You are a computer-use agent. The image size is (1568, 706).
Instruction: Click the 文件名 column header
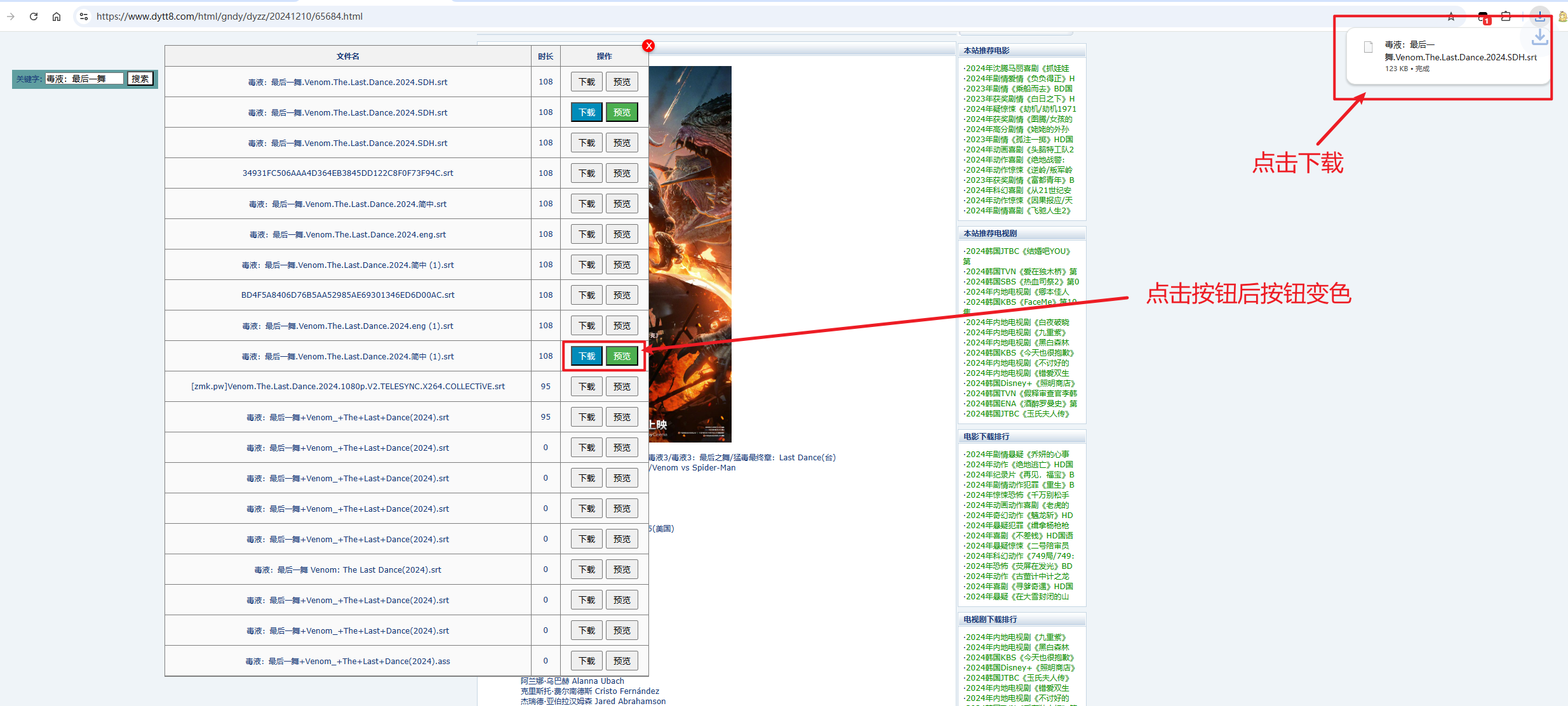pos(348,57)
